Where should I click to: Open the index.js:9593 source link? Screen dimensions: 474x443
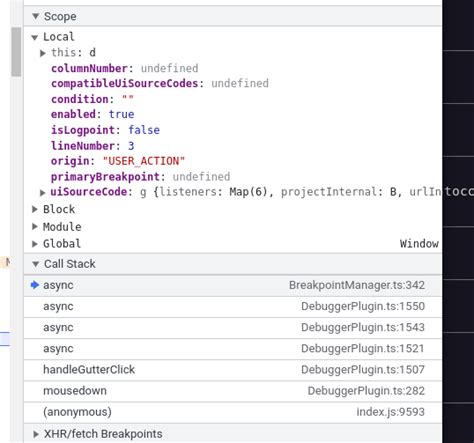(391, 412)
